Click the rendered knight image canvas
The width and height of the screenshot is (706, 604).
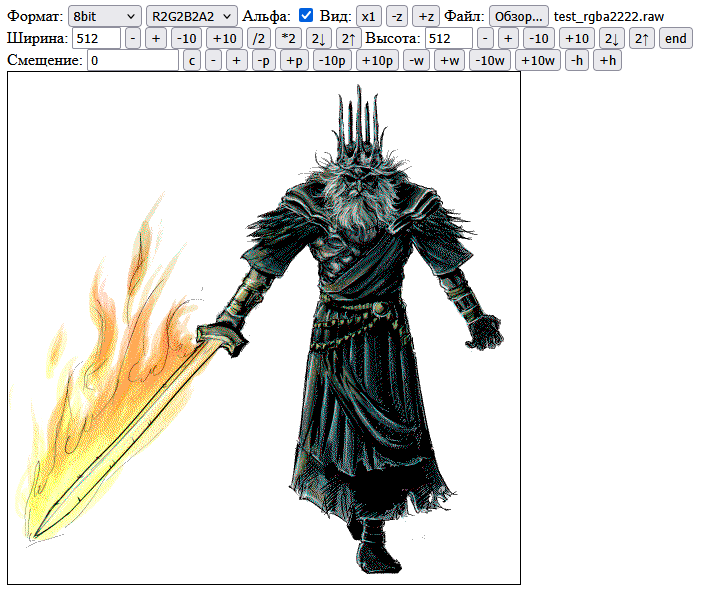[x=264, y=328]
